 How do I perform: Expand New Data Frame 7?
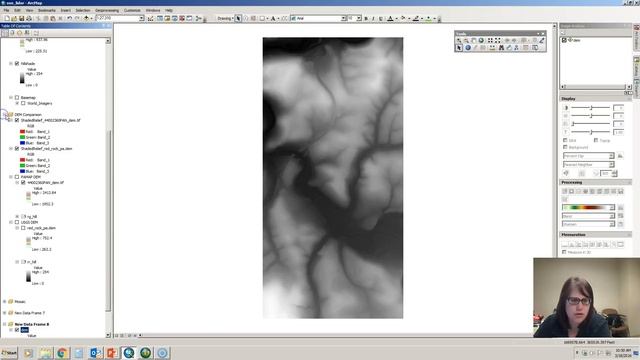pyautogui.click(x=5, y=313)
